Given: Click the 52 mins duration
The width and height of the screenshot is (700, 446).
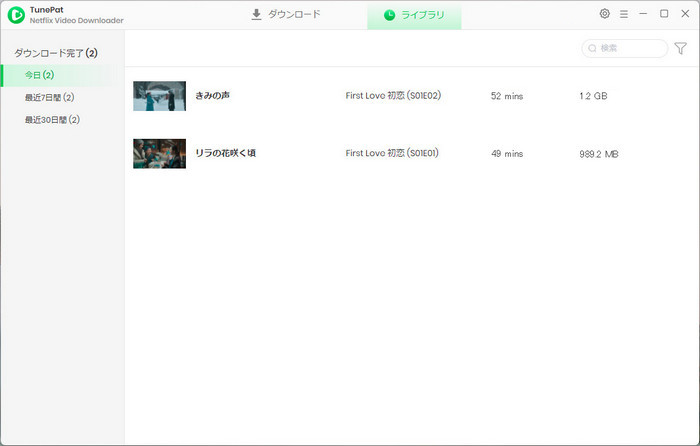Looking at the screenshot, I should coord(507,96).
